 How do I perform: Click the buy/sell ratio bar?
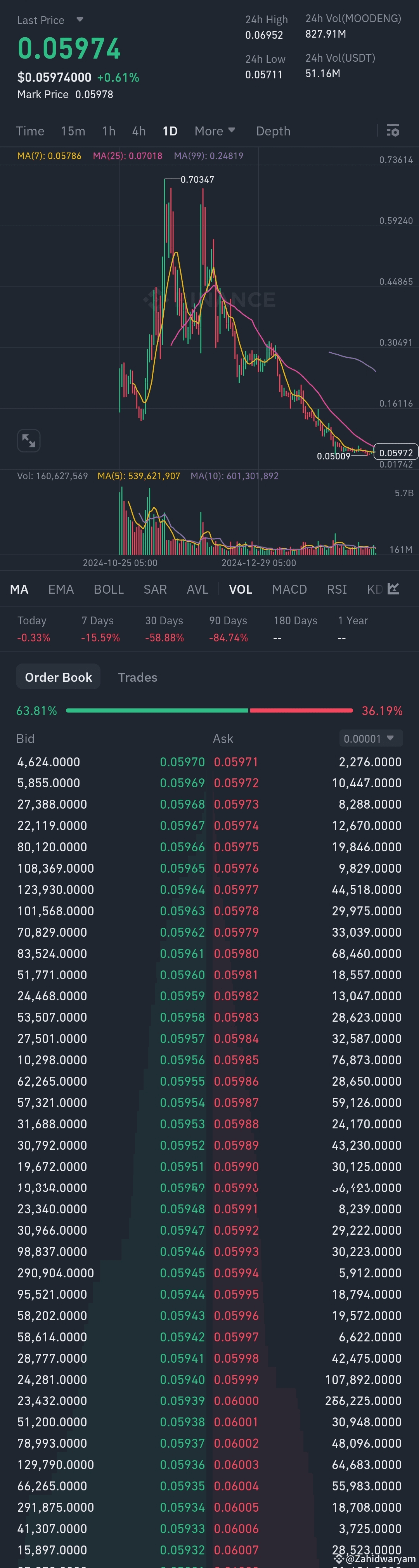click(x=209, y=710)
